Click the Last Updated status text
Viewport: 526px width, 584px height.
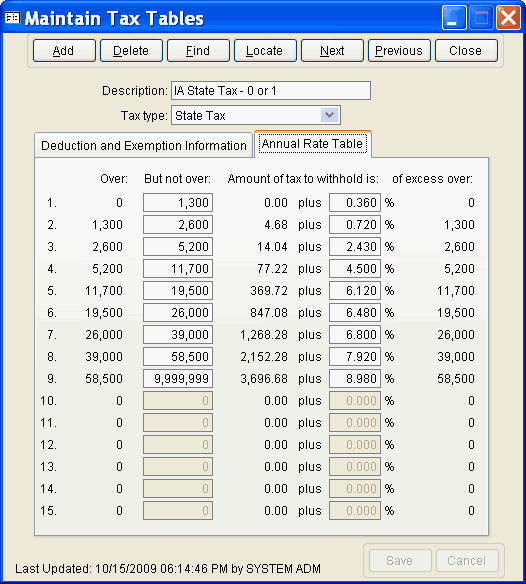point(168,569)
